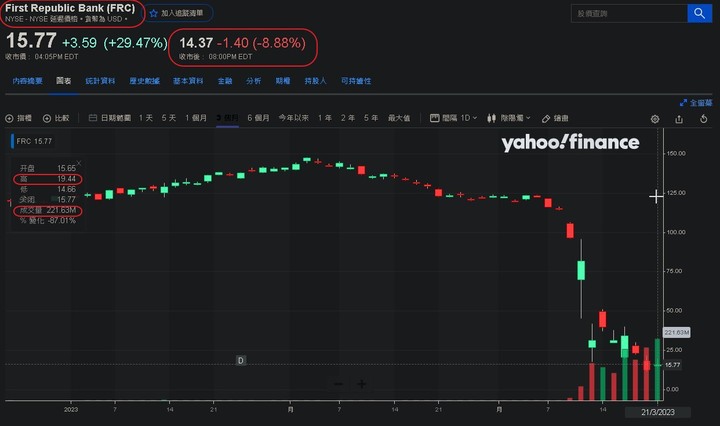Click the share chart icon

pyautogui.click(x=679, y=119)
